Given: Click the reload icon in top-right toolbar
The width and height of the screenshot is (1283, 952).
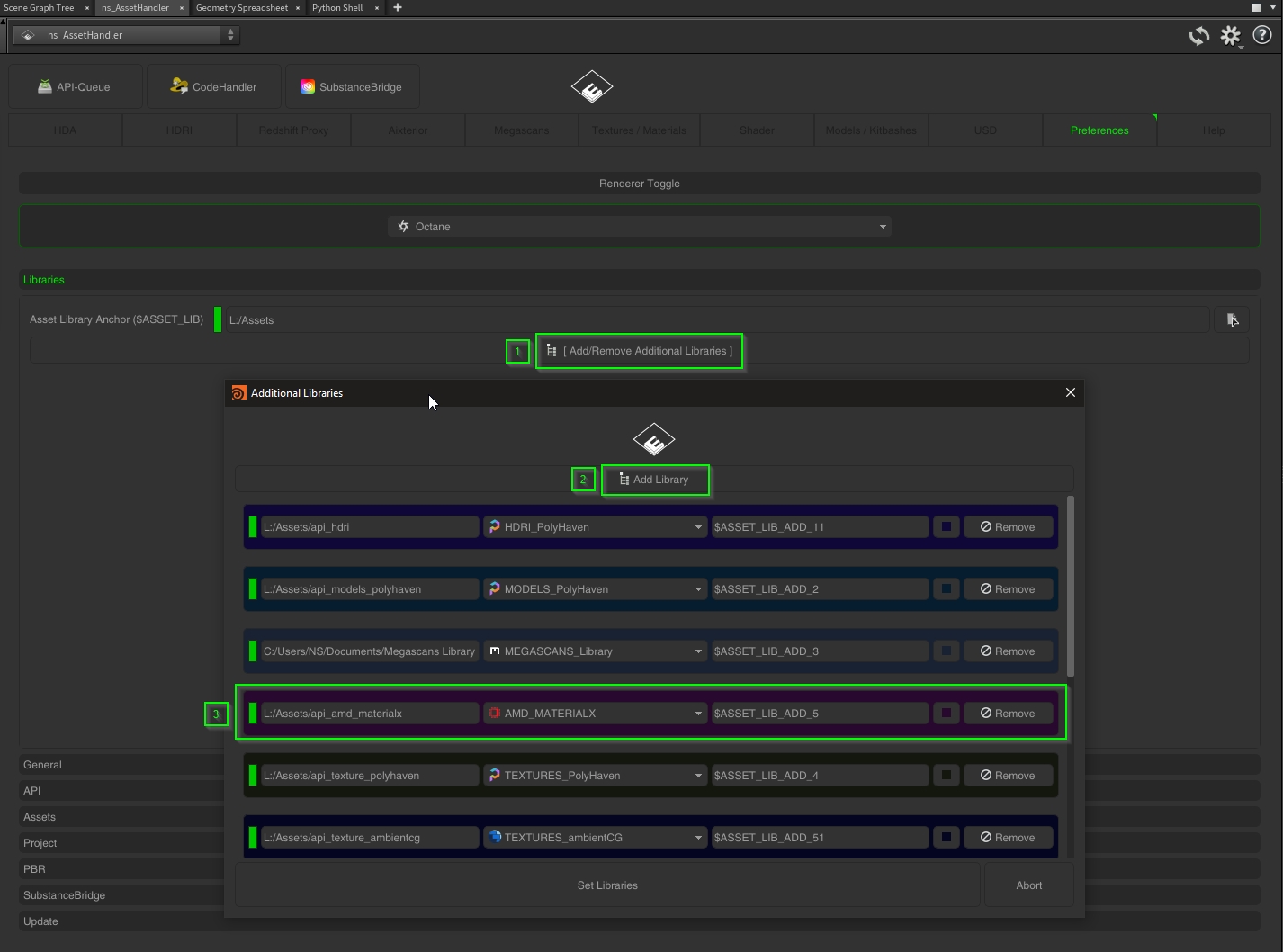Looking at the screenshot, I should pos(1198,36).
